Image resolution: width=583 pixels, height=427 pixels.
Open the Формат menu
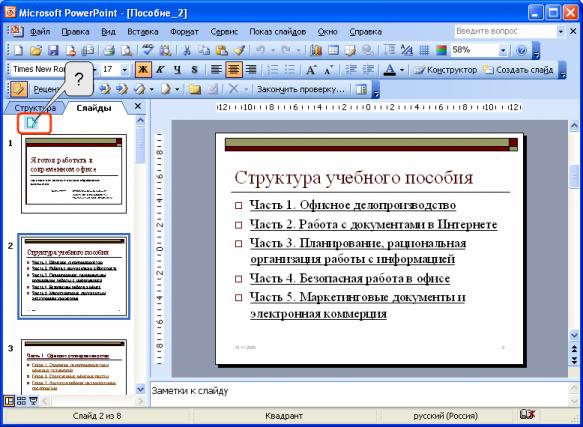click(184, 32)
